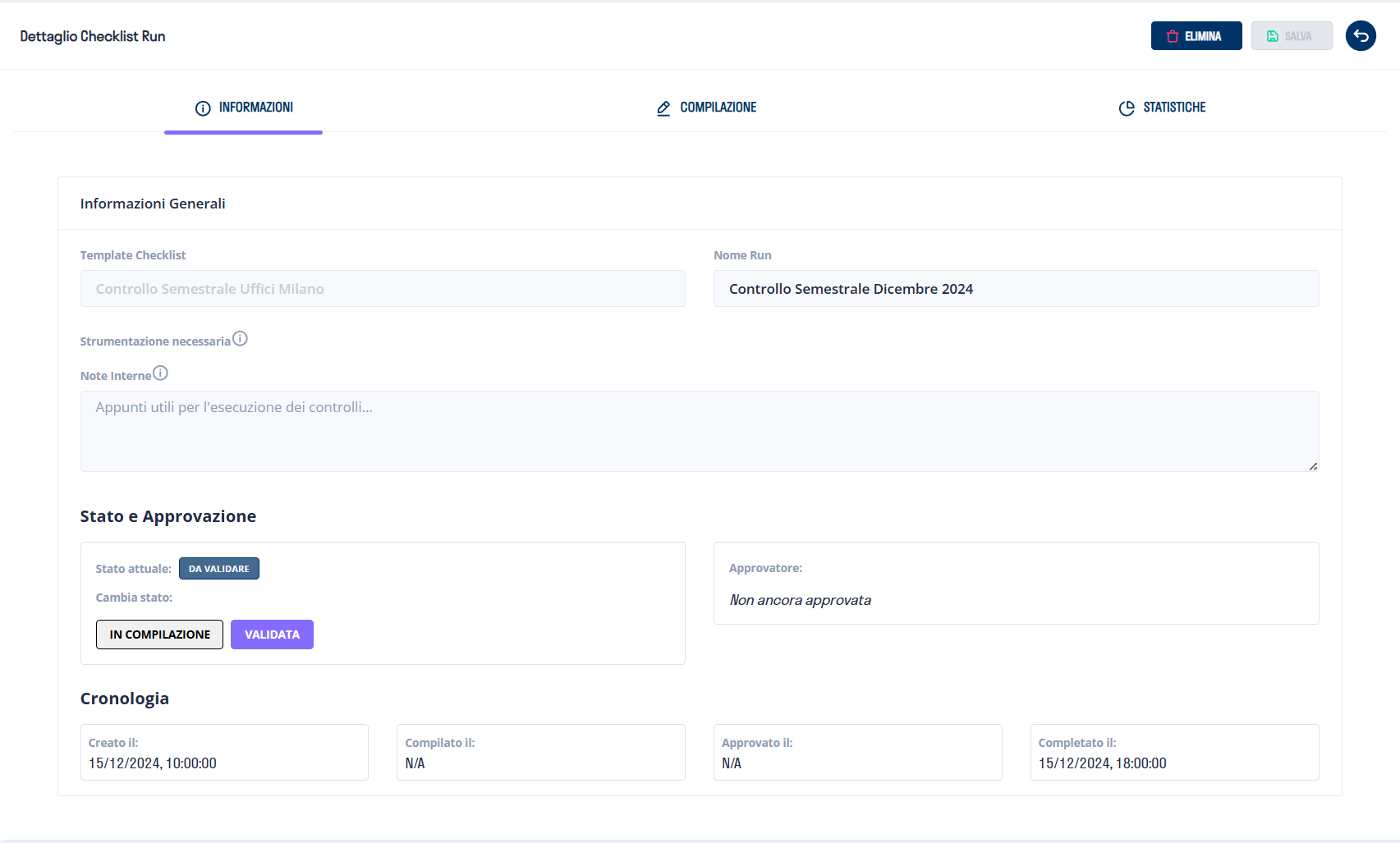
Task: Select the Informazioni tab
Action: click(x=255, y=108)
